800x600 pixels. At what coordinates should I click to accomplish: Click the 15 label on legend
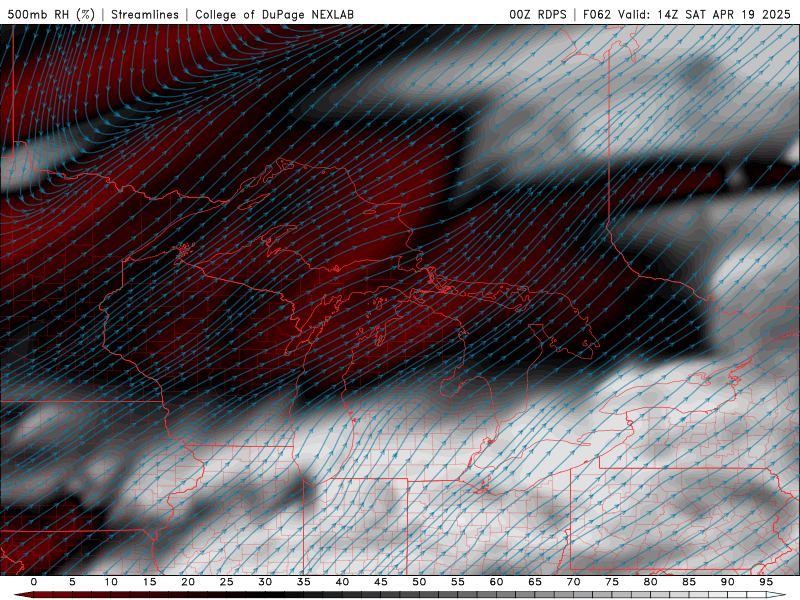coord(149,582)
